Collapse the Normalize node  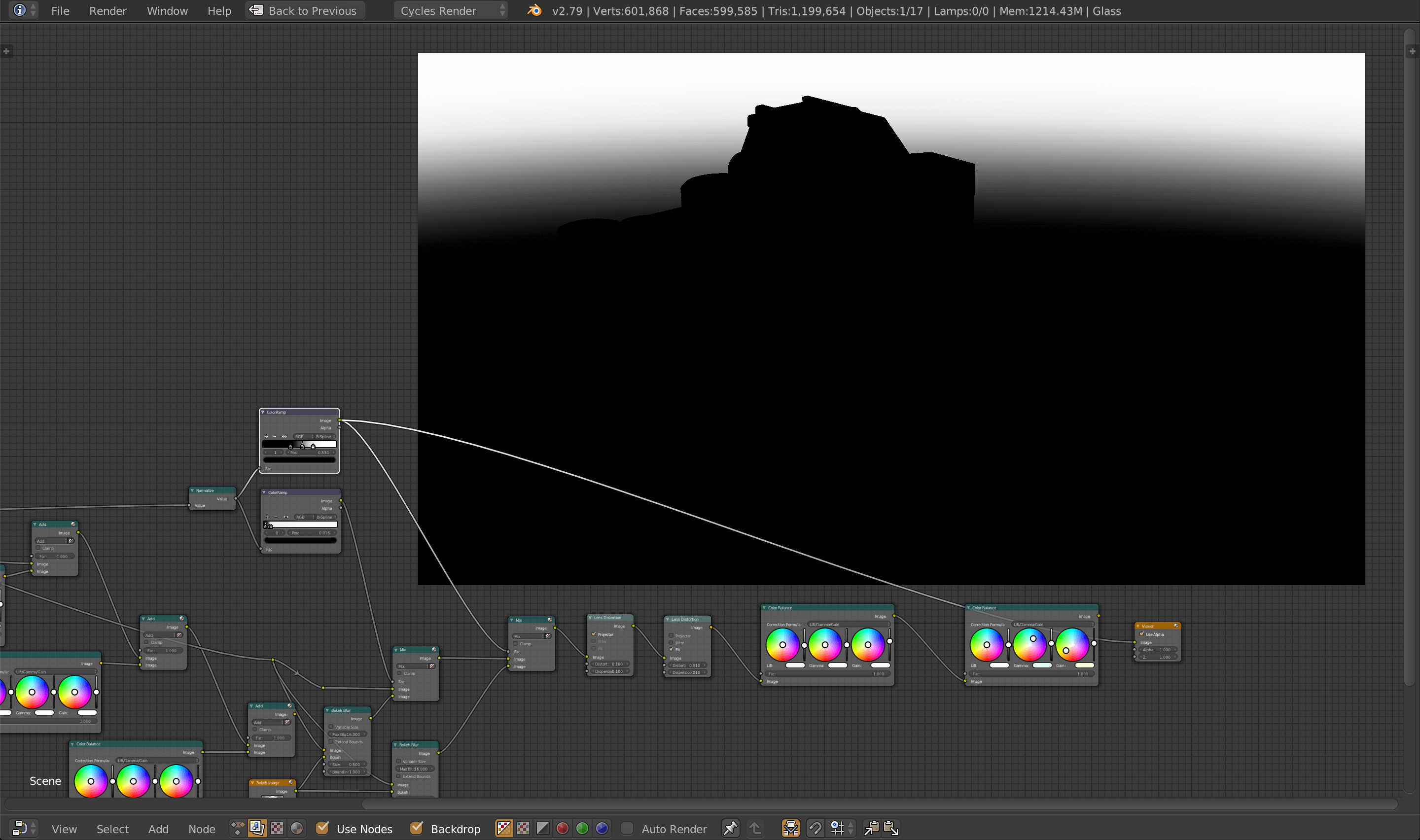tap(192, 490)
